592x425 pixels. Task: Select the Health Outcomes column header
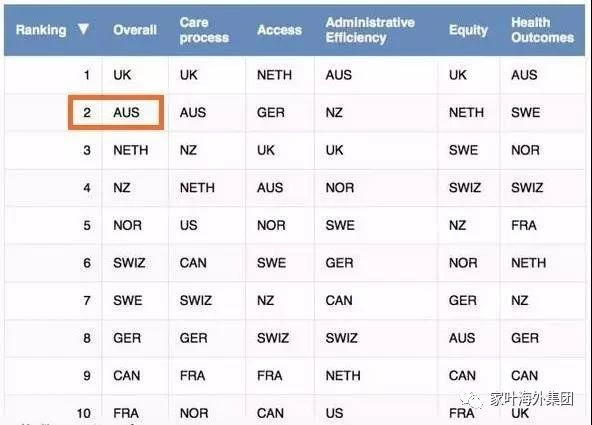pyautogui.click(x=542, y=30)
